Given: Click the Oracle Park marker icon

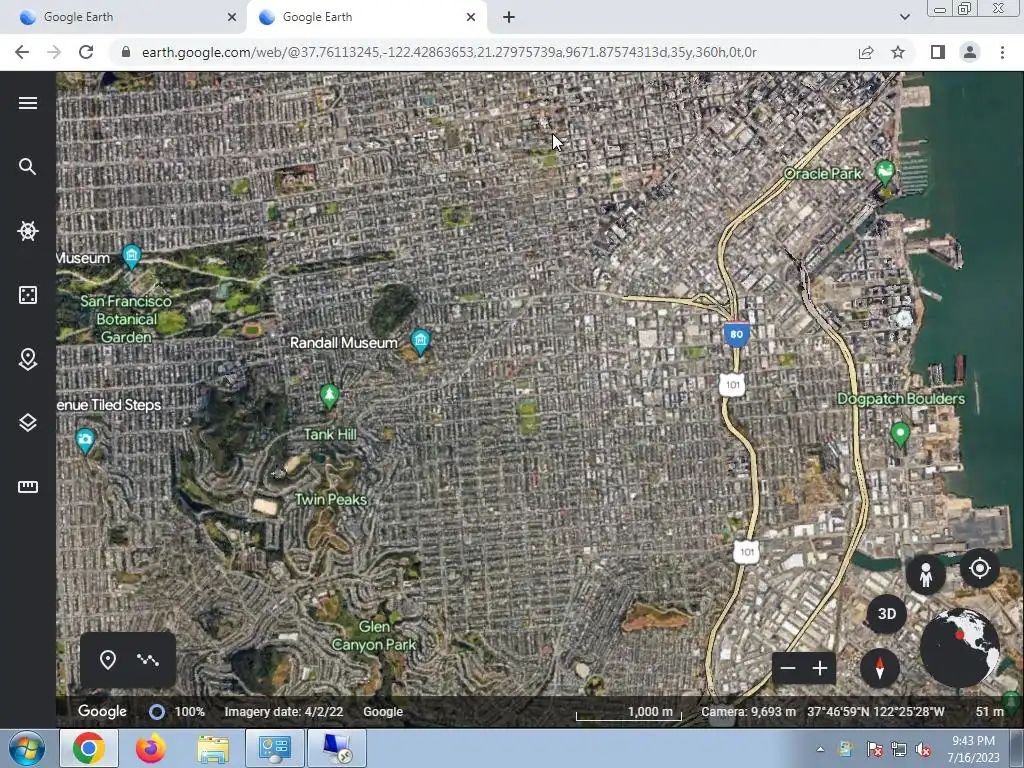Looking at the screenshot, I should [x=885, y=172].
